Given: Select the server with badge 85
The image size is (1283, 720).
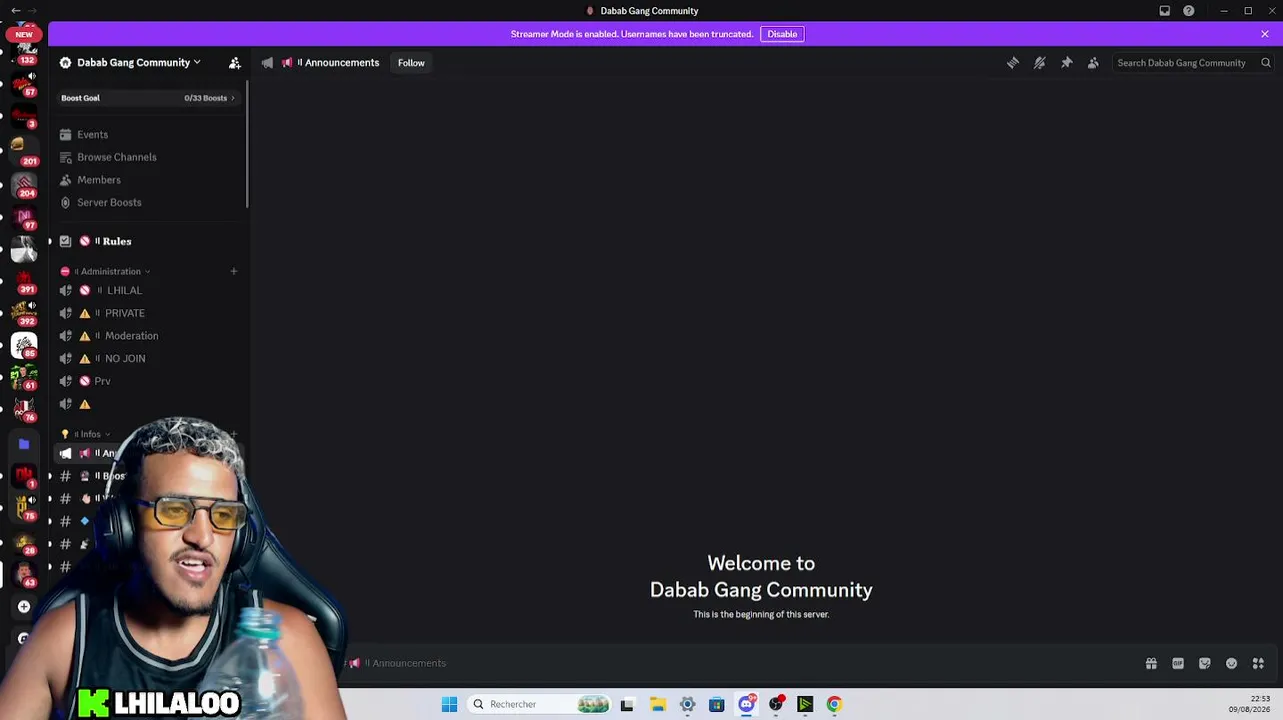Looking at the screenshot, I should [25, 345].
